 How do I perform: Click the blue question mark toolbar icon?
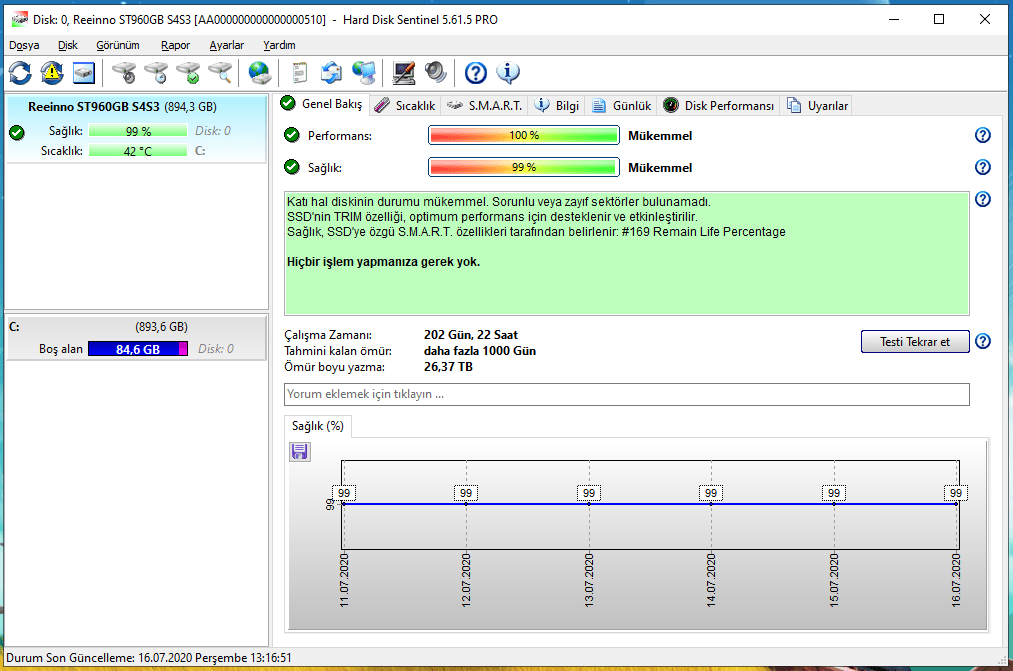pyautogui.click(x=475, y=73)
